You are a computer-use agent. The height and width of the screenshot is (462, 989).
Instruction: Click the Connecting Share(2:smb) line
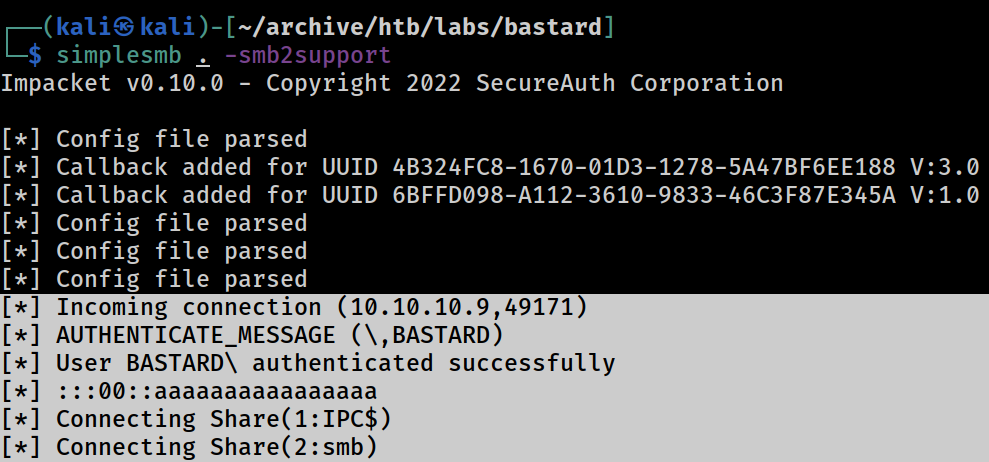click(189, 446)
